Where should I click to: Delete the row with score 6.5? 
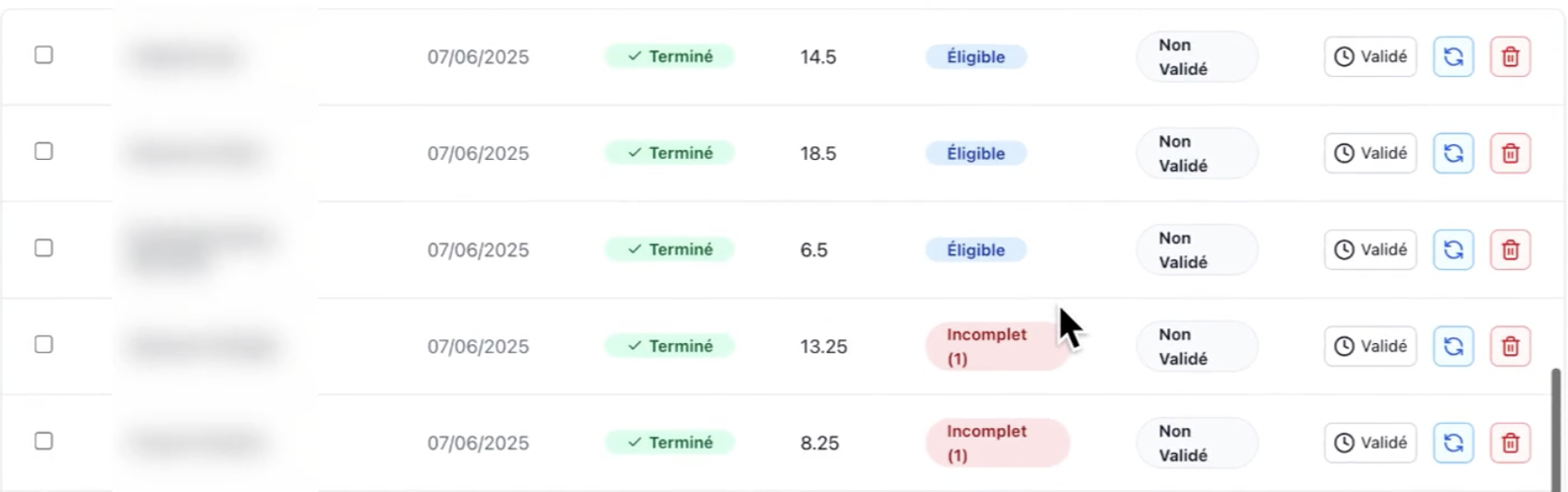1511,250
